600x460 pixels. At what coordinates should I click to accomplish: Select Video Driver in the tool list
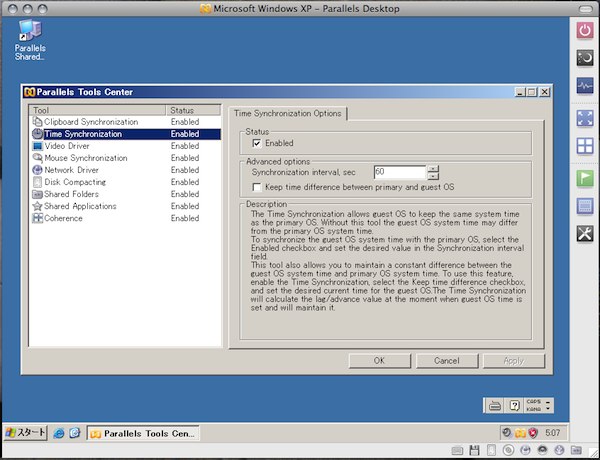click(x=126, y=146)
